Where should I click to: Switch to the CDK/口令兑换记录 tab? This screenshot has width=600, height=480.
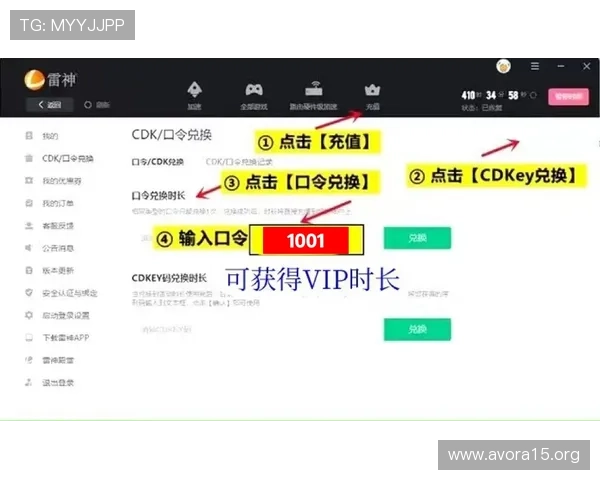[x=239, y=162]
